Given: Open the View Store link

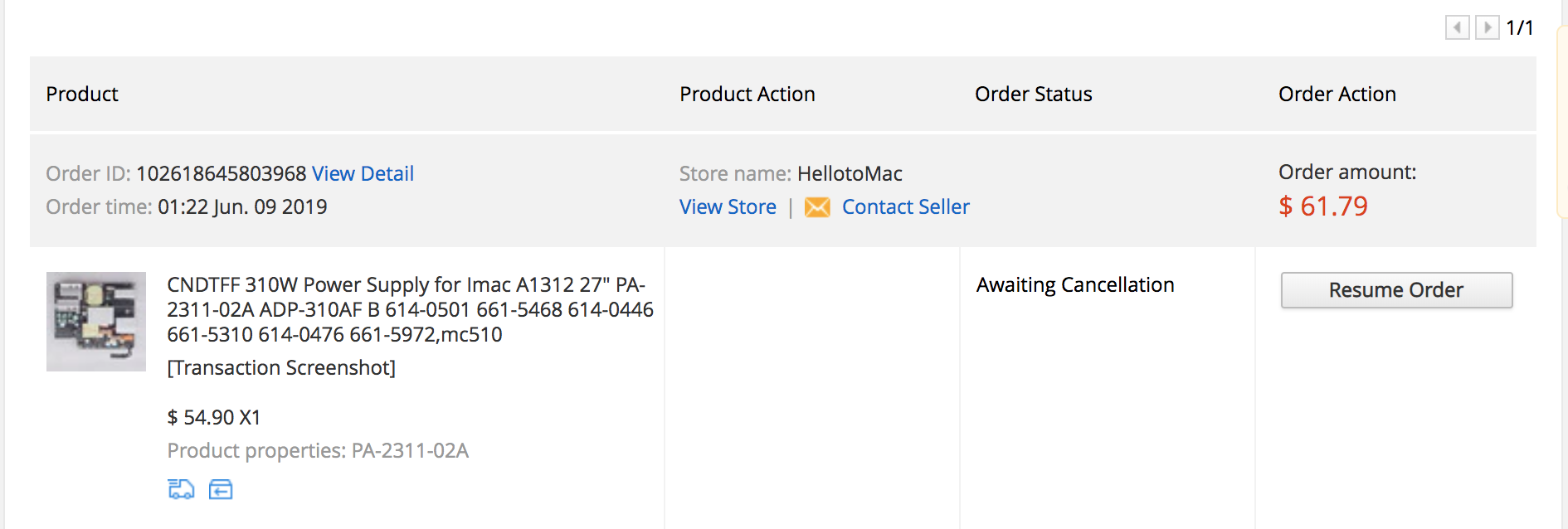Looking at the screenshot, I should pos(728,207).
